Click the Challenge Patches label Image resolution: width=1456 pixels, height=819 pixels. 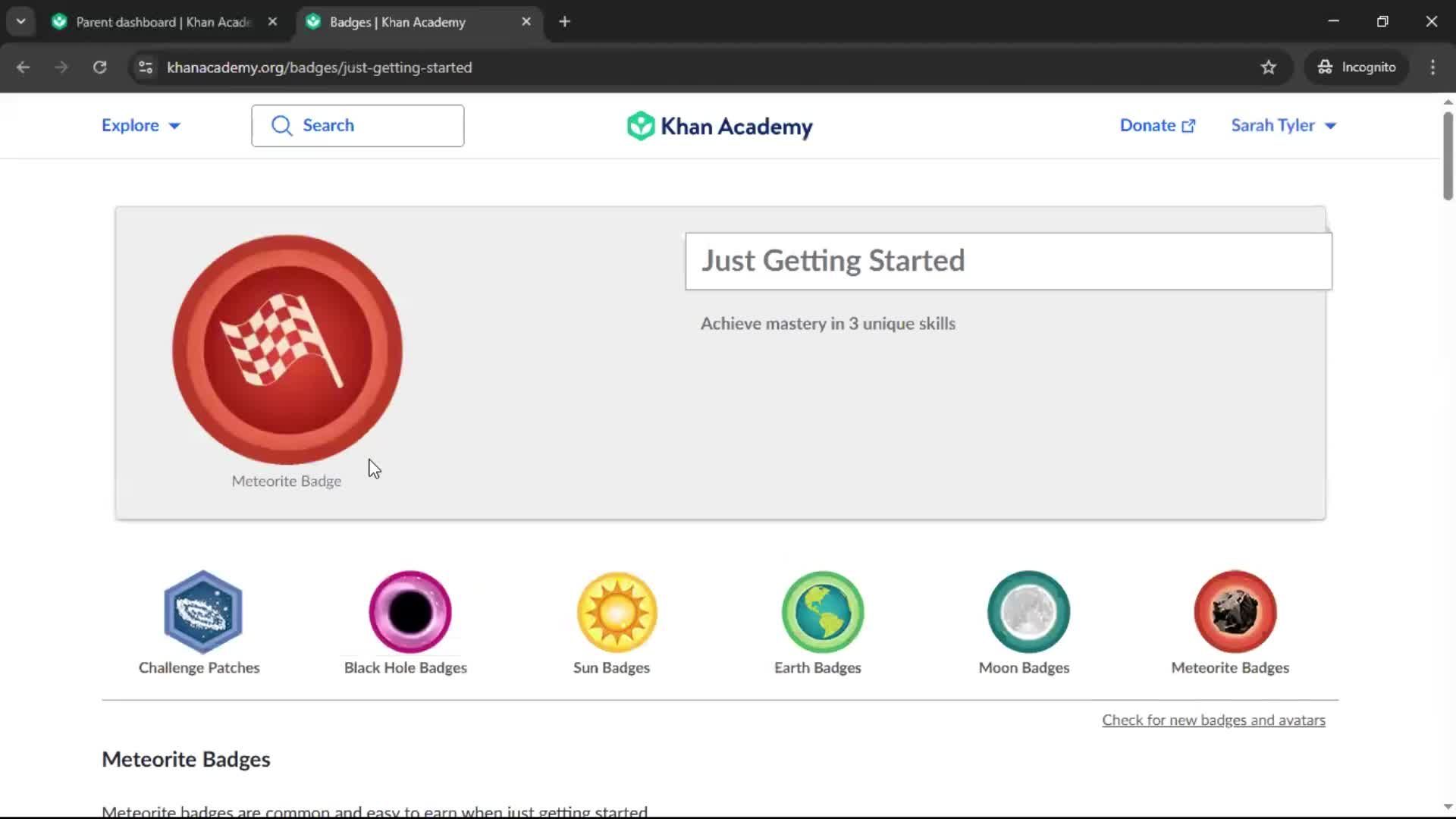[x=199, y=668]
